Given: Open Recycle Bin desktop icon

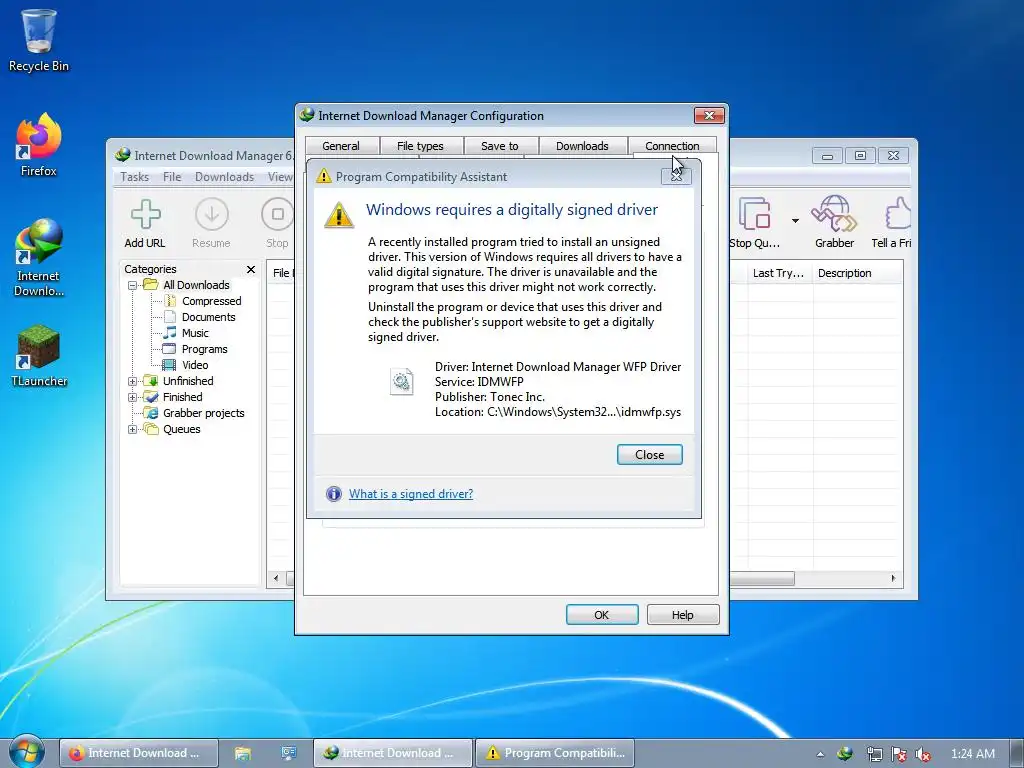Looking at the screenshot, I should click(39, 40).
